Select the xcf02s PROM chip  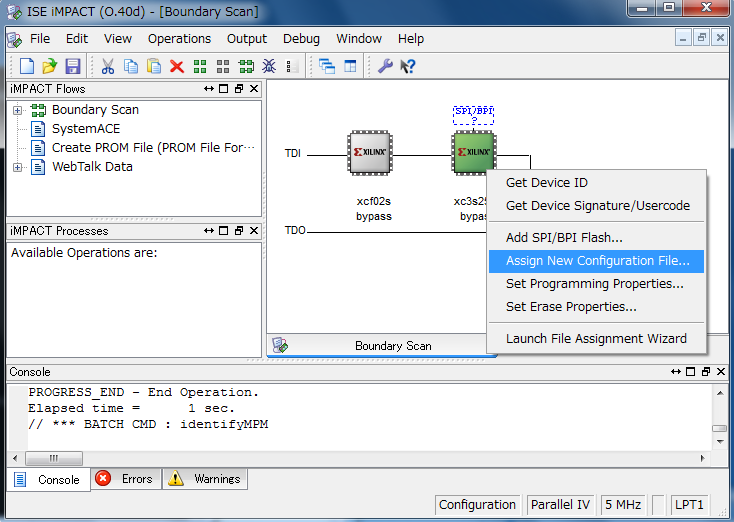(370, 153)
